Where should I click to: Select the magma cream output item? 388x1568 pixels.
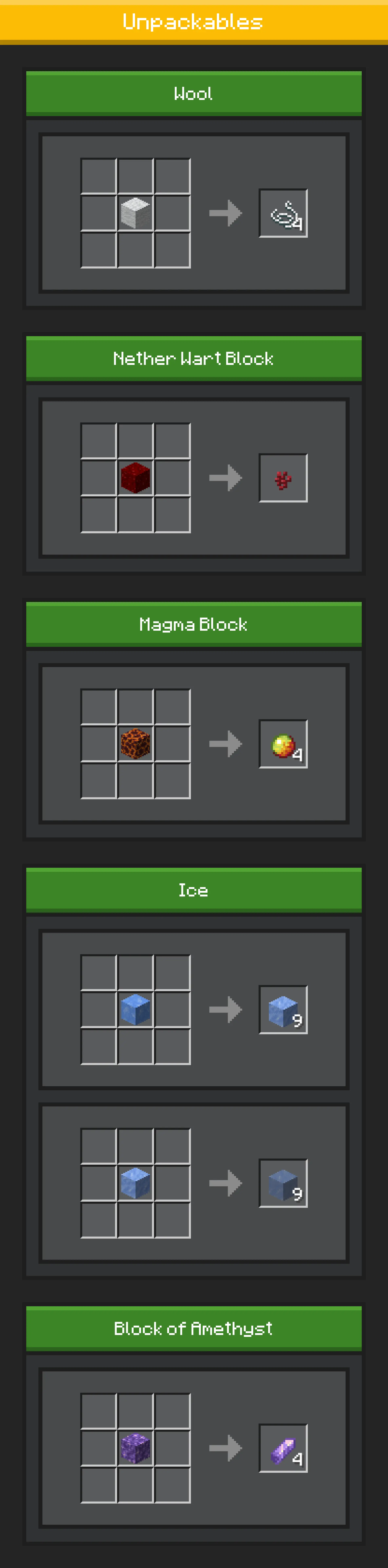283,744
